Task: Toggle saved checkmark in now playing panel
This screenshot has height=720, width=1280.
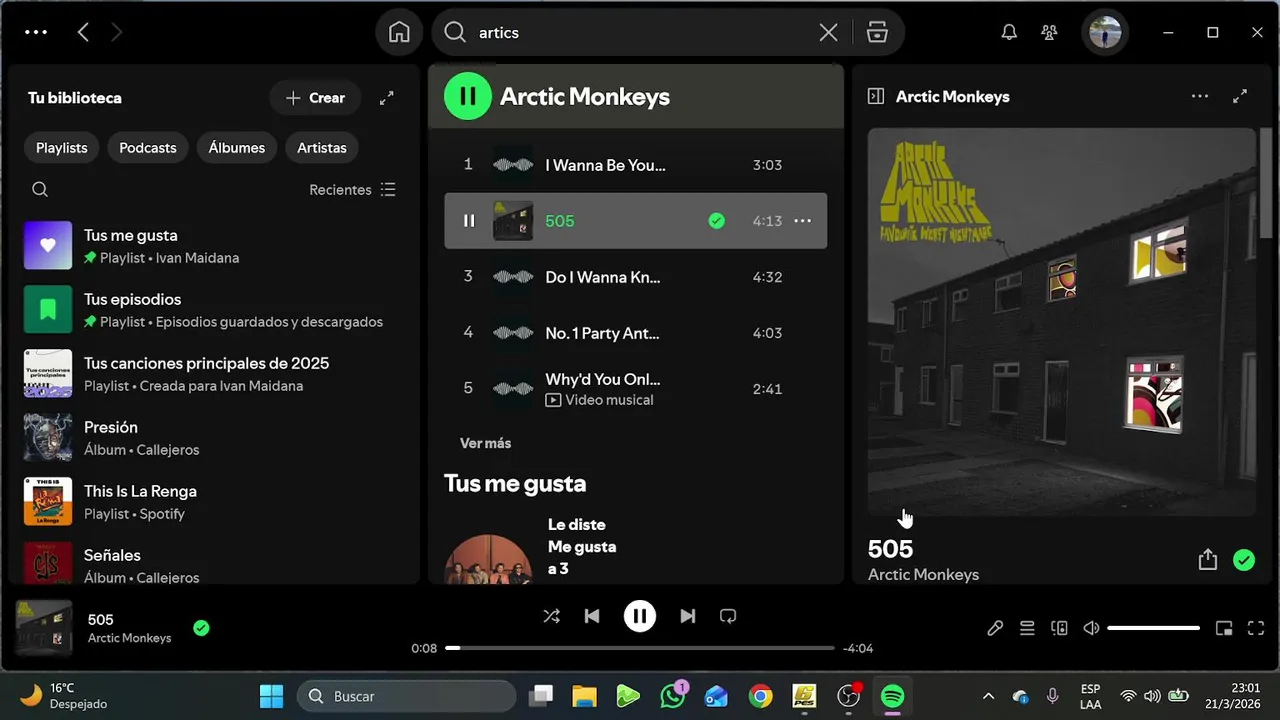Action: [x=1244, y=560]
